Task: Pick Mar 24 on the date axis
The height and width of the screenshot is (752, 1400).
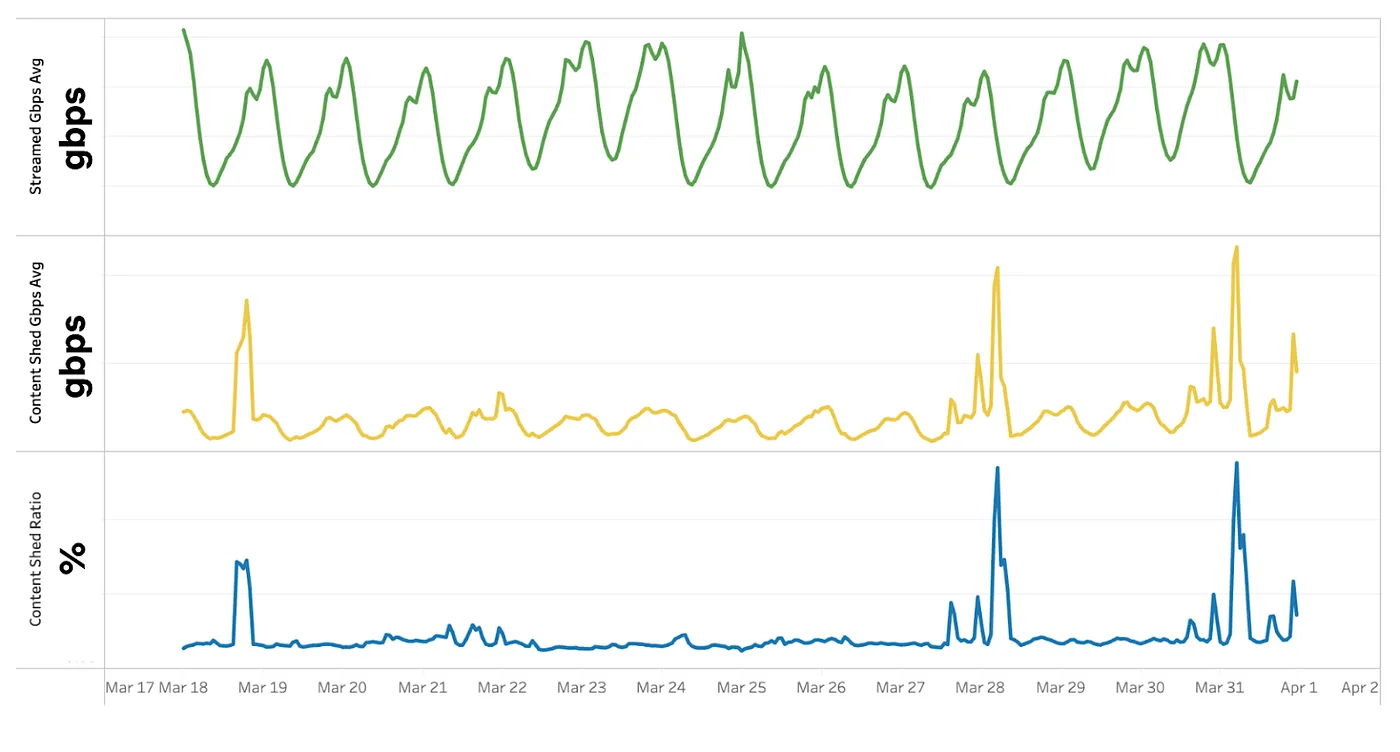Action: point(661,688)
